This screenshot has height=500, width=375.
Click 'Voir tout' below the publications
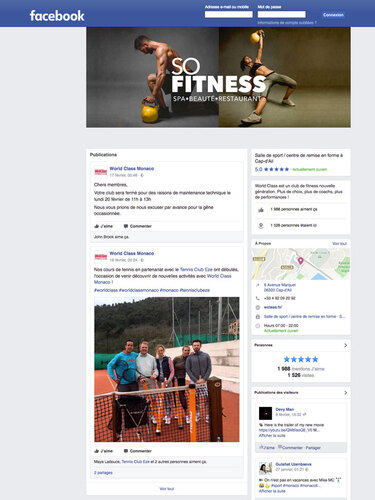(x=167, y=489)
